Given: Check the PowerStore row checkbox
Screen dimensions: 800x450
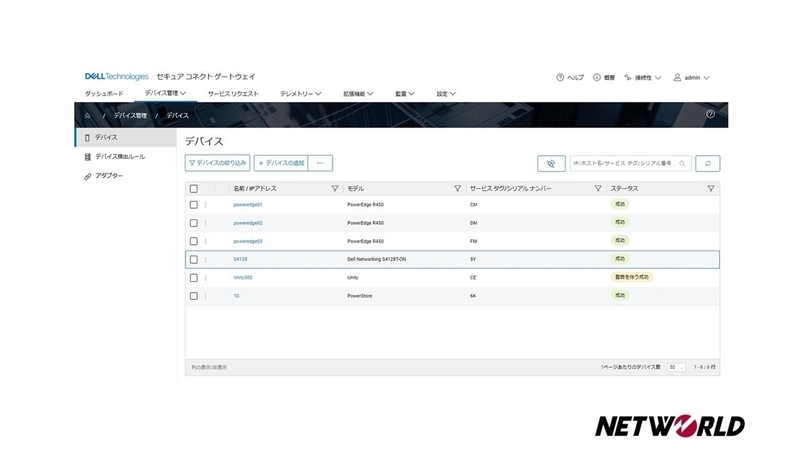Looking at the screenshot, I should pyautogui.click(x=194, y=296).
